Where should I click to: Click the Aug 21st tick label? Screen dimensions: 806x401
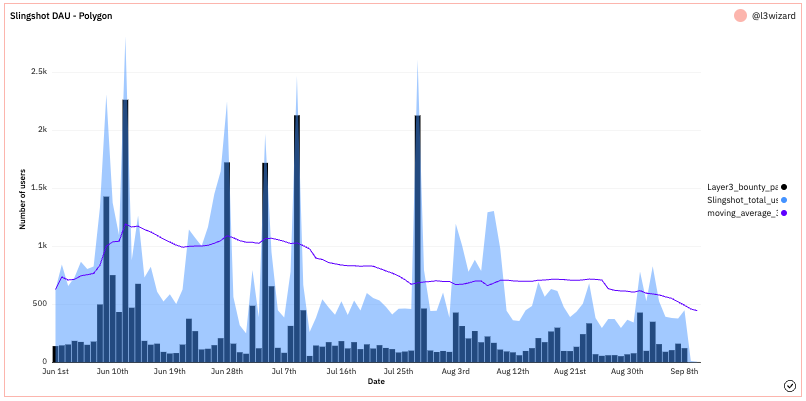point(569,371)
